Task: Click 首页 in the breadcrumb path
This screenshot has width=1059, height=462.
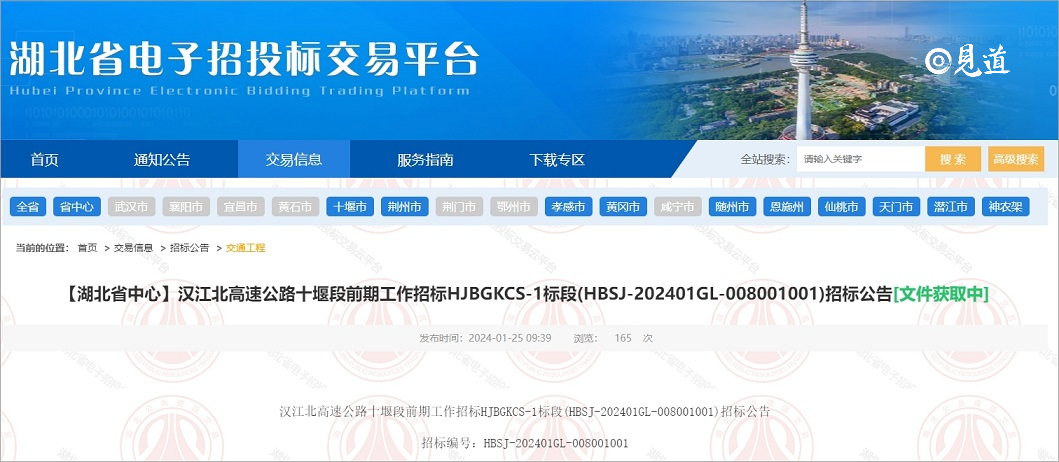Action: (87, 247)
